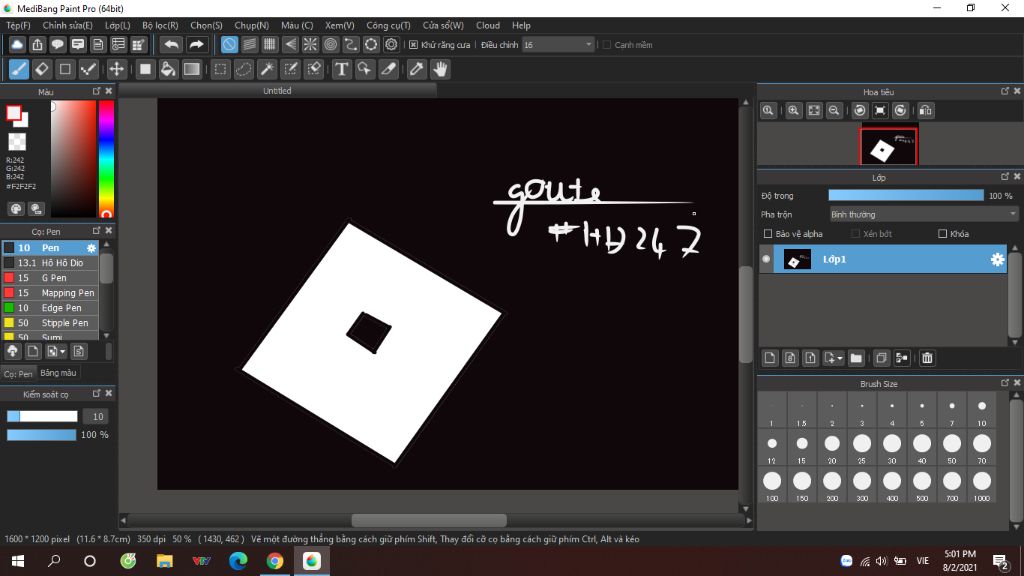
Task: Expand add layer dropdown arrow
Action: point(840,358)
